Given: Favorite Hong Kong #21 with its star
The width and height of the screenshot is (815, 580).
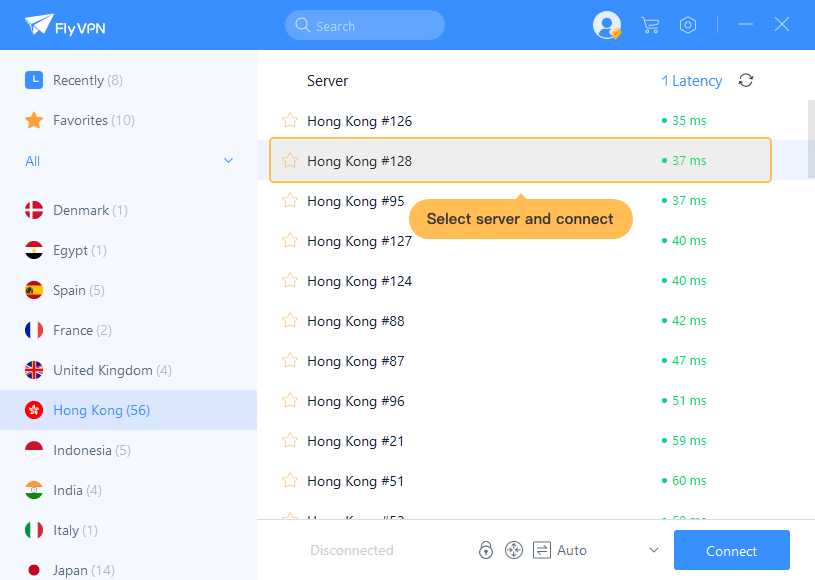Looking at the screenshot, I should [290, 441].
